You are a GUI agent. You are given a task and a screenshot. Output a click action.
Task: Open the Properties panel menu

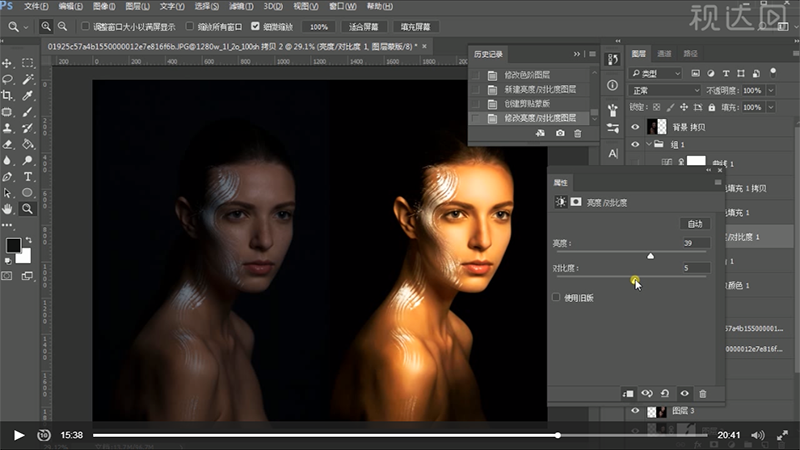(718, 182)
